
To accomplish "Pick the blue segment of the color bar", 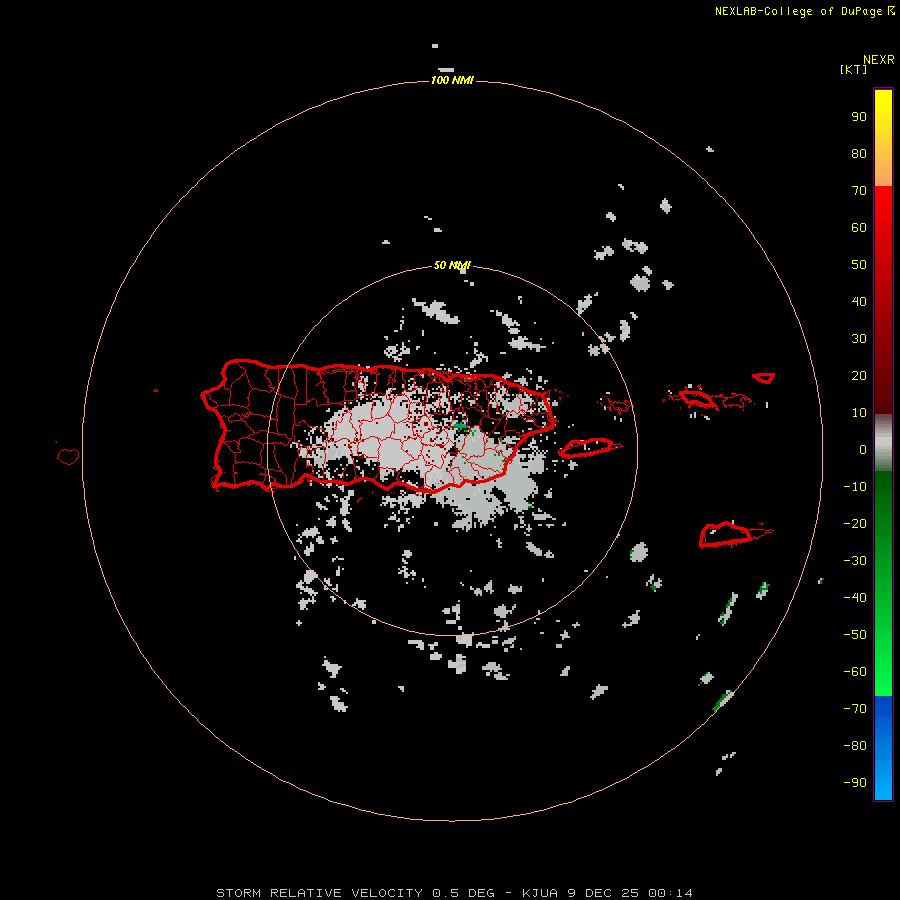I will click(x=883, y=748).
